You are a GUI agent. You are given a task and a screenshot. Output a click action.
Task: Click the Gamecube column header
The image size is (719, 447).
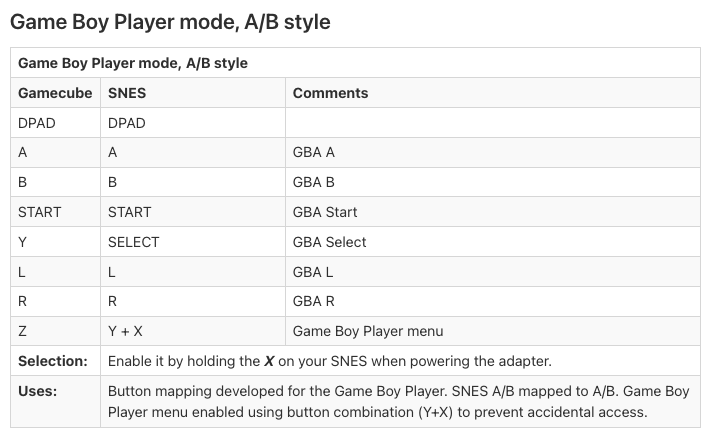pos(55,93)
